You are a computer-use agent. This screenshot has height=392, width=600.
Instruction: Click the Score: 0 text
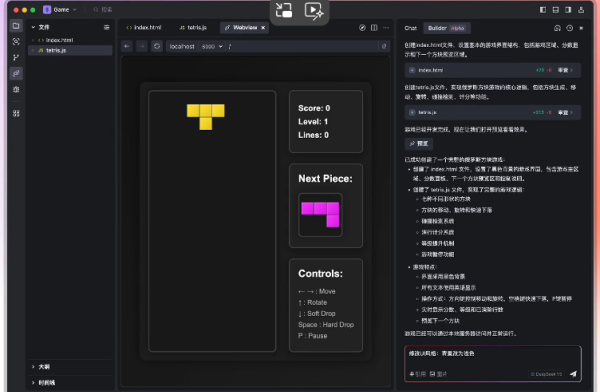coord(314,108)
